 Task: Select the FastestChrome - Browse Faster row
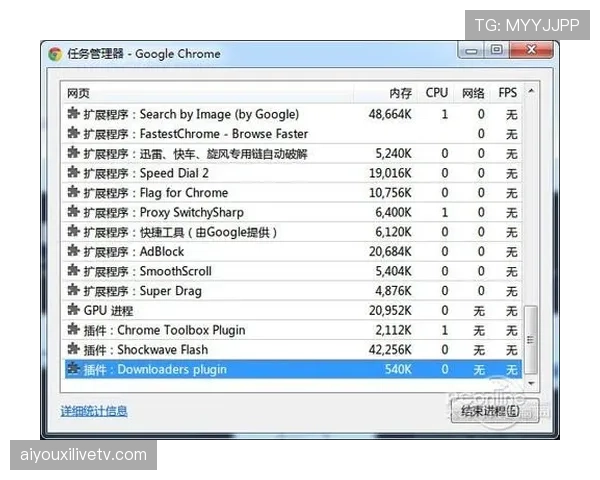point(292,134)
